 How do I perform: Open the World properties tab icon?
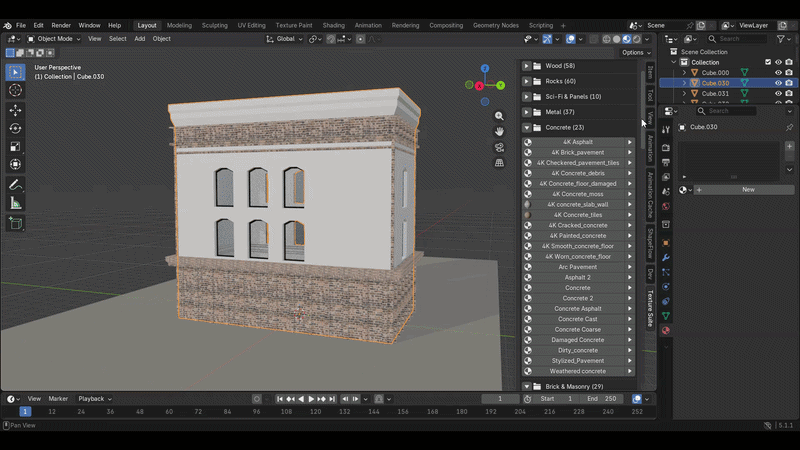666,206
